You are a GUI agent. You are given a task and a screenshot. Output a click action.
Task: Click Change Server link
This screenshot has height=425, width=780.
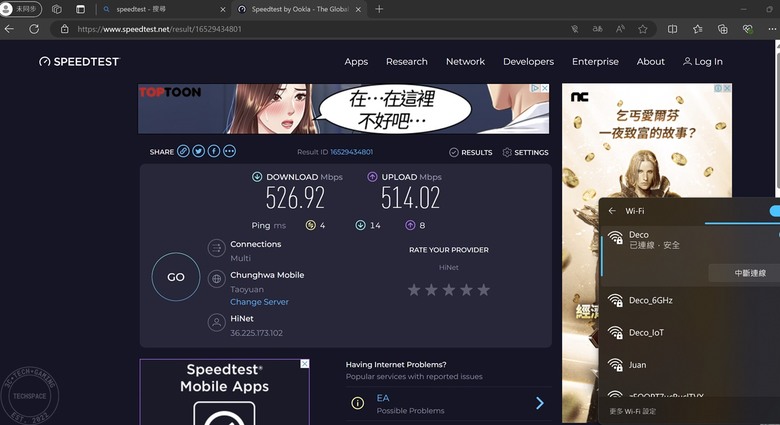[259, 302]
